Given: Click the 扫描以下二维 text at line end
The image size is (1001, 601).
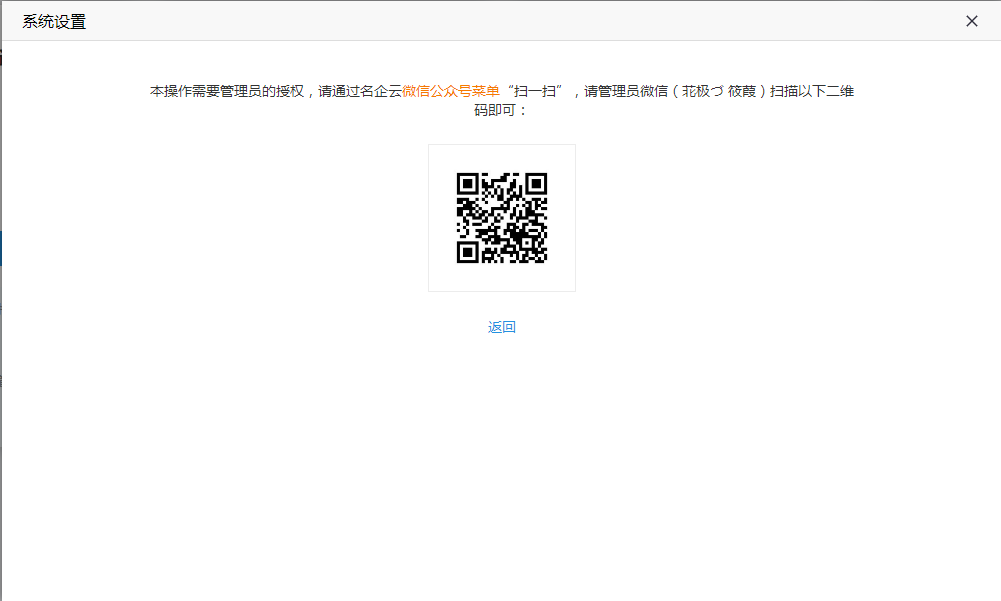Looking at the screenshot, I should point(812,91).
